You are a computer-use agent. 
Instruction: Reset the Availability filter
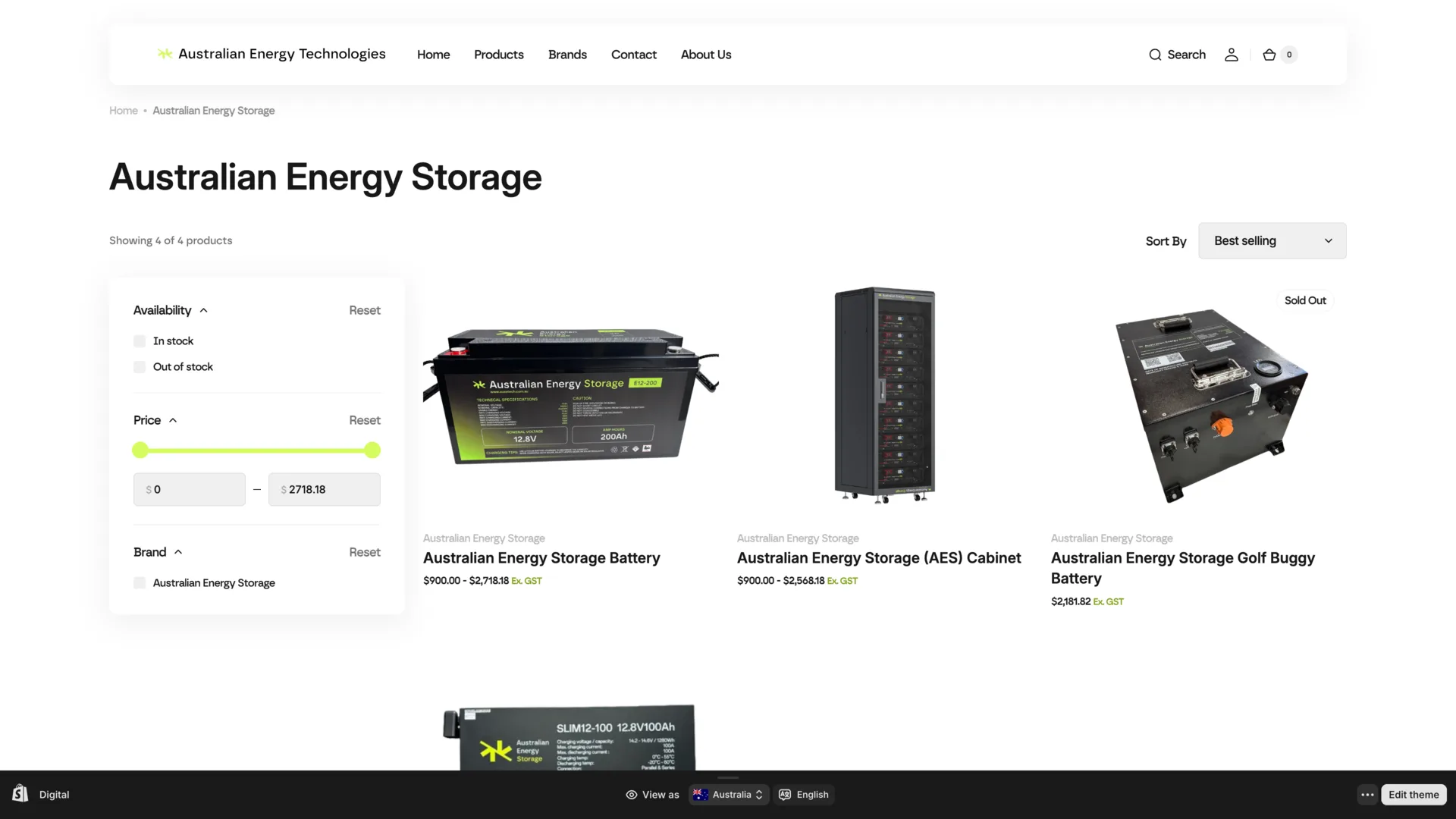[365, 310]
